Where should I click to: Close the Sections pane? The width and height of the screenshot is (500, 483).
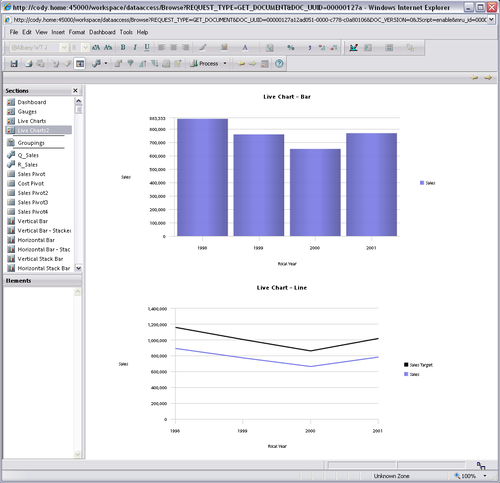point(75,91)
